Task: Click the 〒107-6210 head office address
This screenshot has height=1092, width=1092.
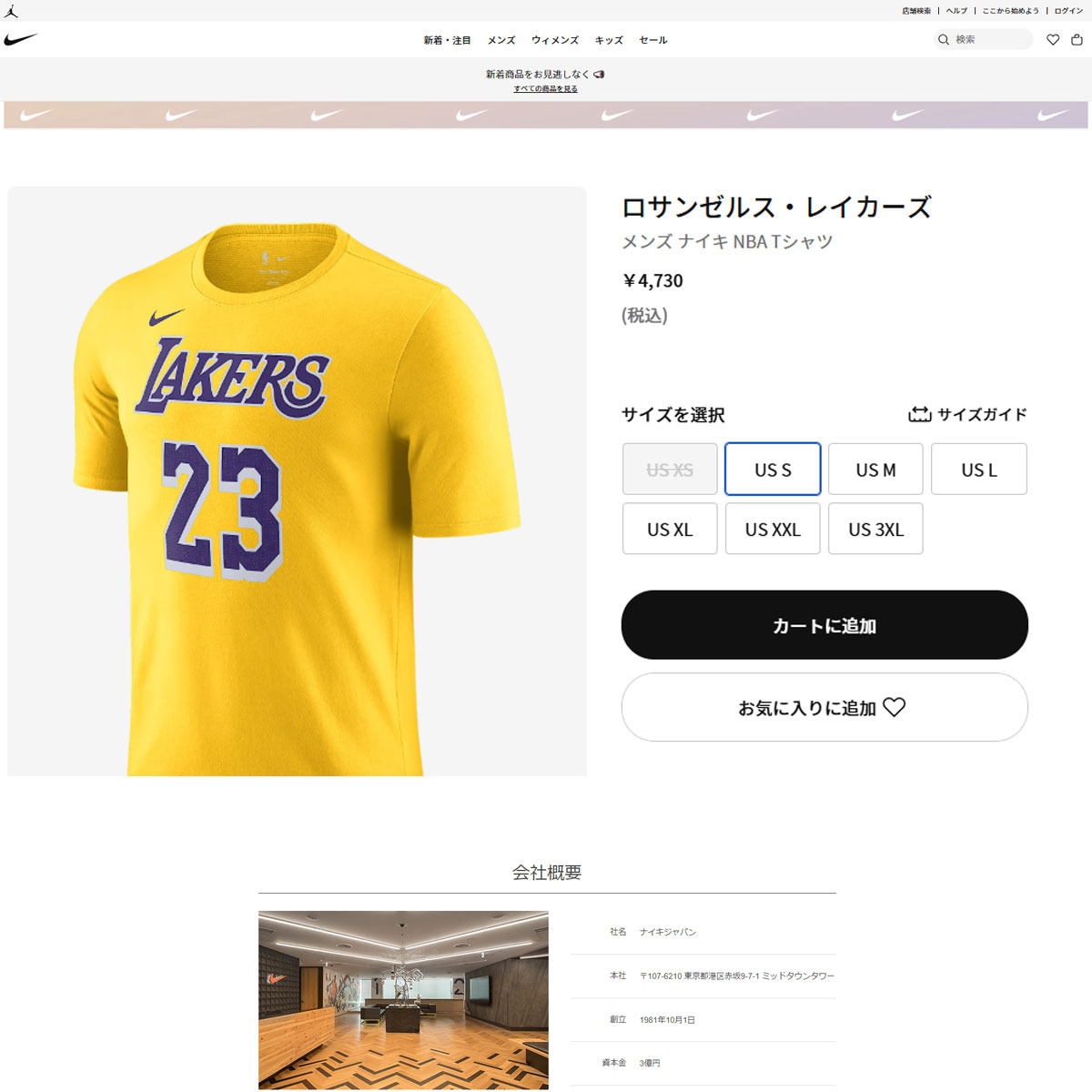Action: [736, 976]
